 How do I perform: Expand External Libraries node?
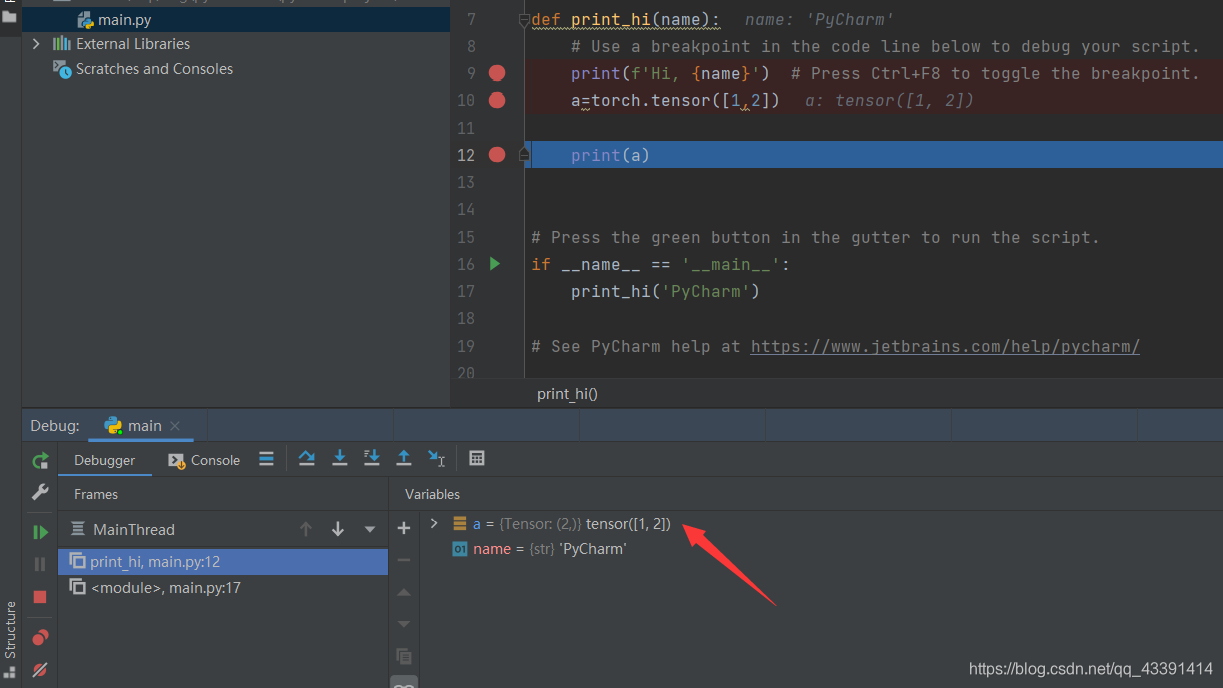coord(36,44)
